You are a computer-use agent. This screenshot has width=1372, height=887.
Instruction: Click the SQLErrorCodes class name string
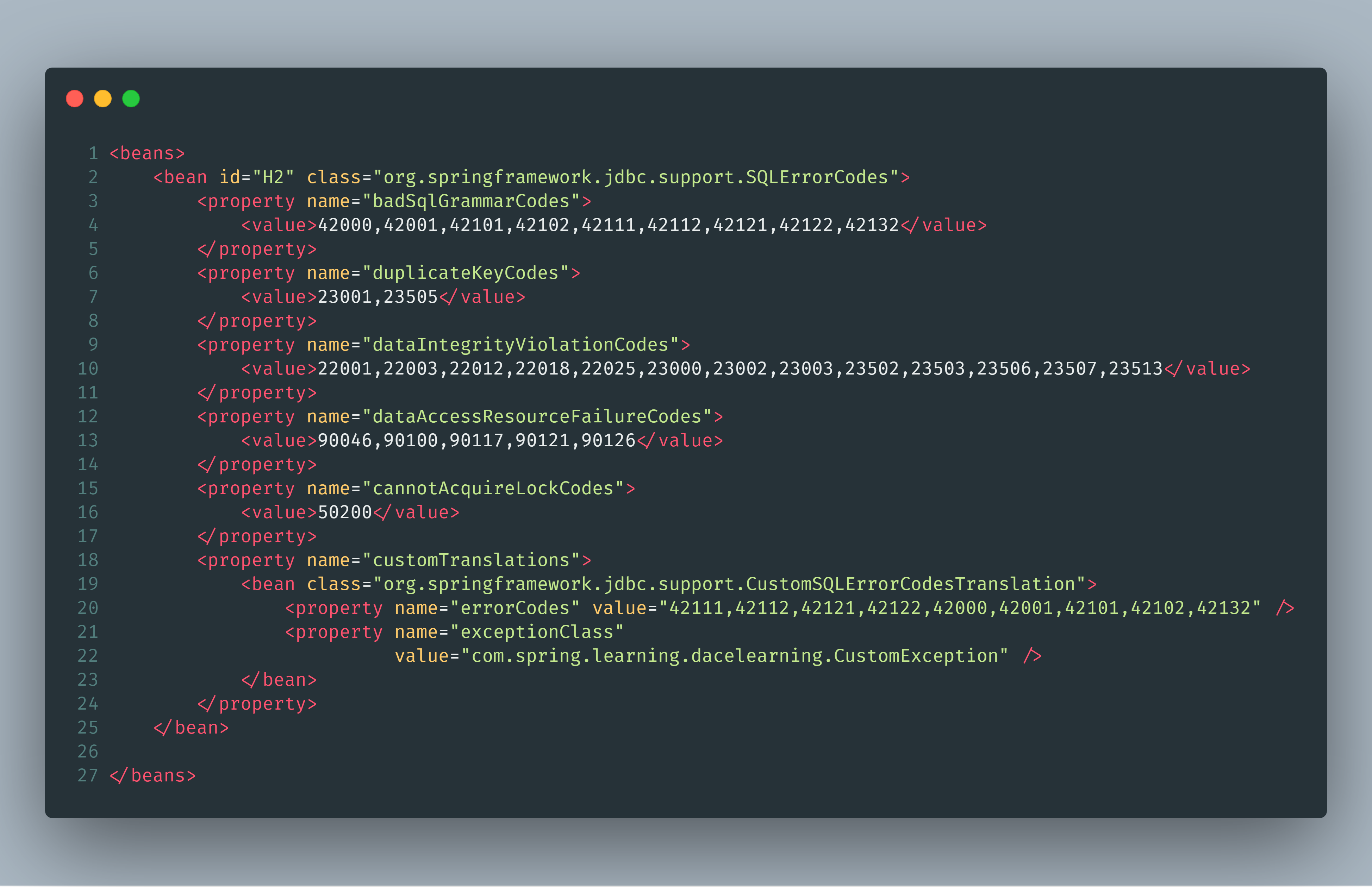click(x=636, y=177)
